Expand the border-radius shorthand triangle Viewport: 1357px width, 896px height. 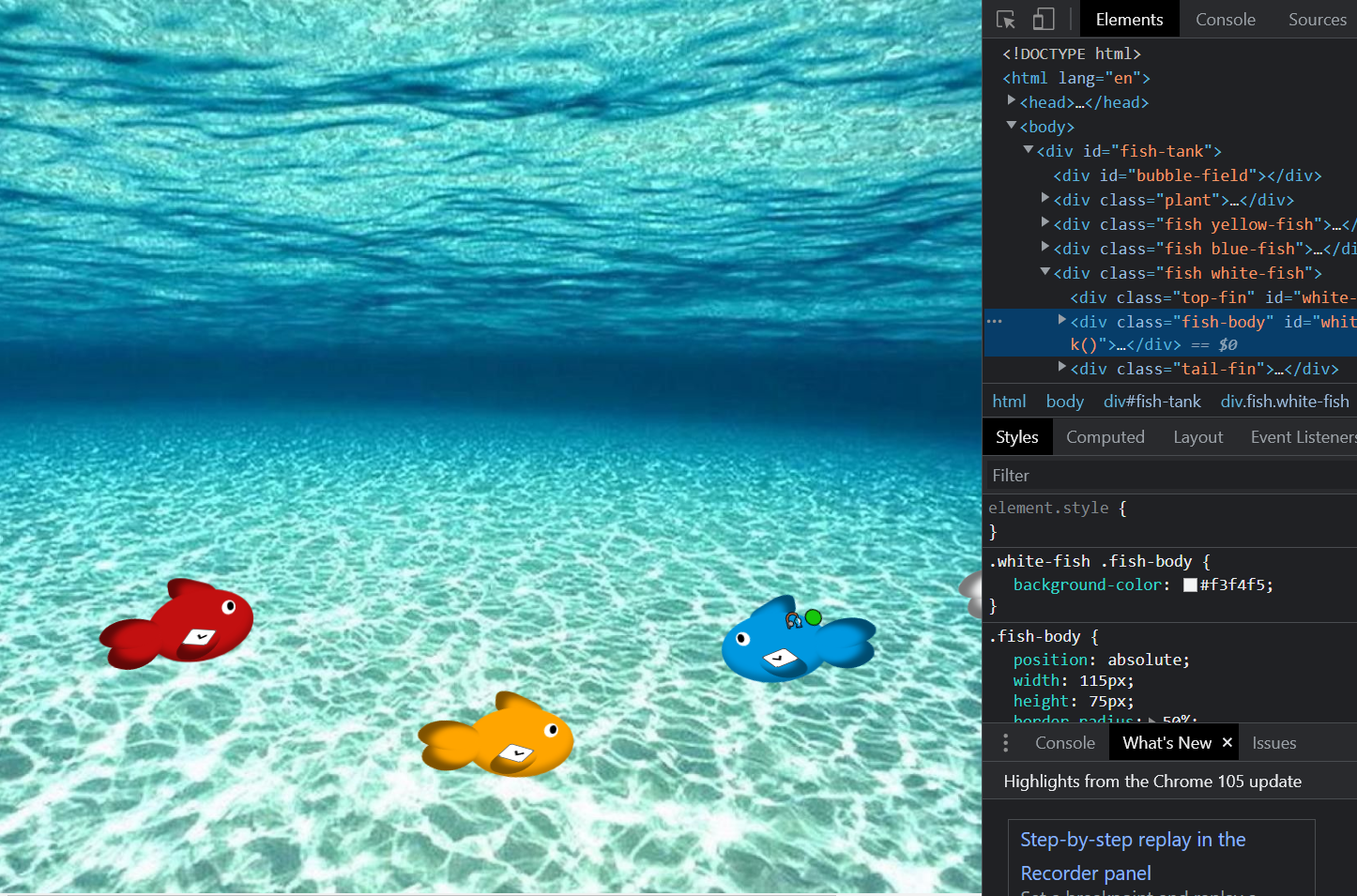1152,720
